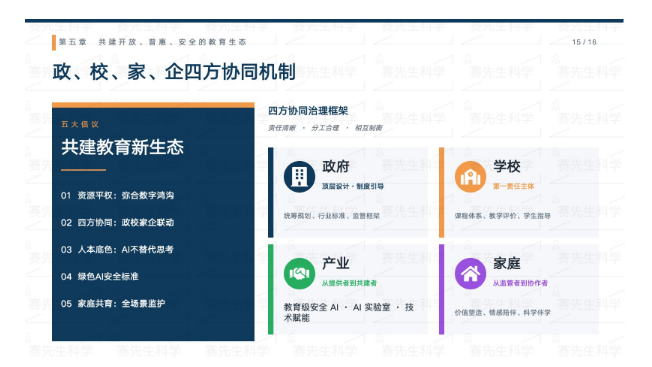Click the purple 从监管者到协作者 subtitle
Viewport: 652px width, 367px height.
click(520, 283)
